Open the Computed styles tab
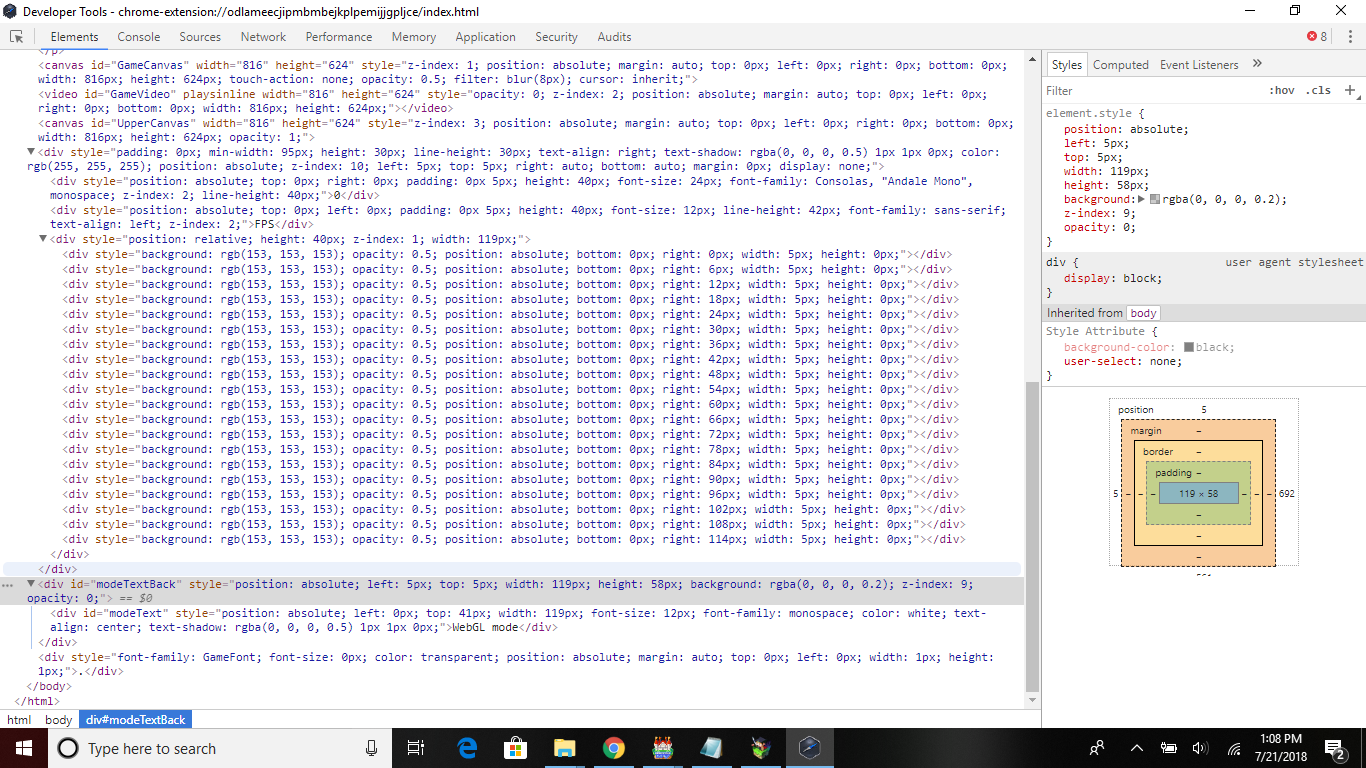 pos(1120,64)
